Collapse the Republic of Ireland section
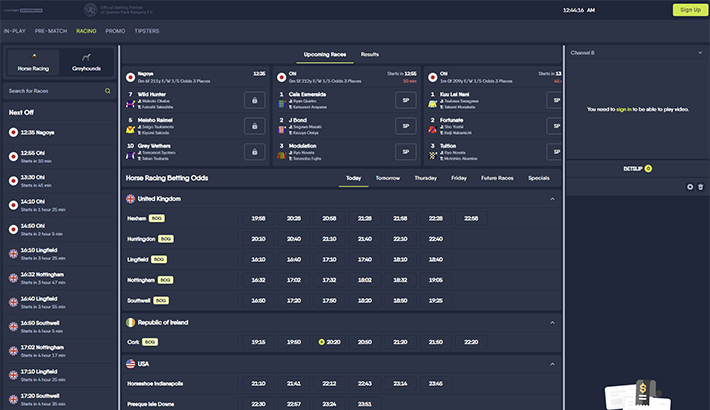Image resolution: width=710 pixels, height=410 pixels. pyautogui.click(x=552, y=323)
